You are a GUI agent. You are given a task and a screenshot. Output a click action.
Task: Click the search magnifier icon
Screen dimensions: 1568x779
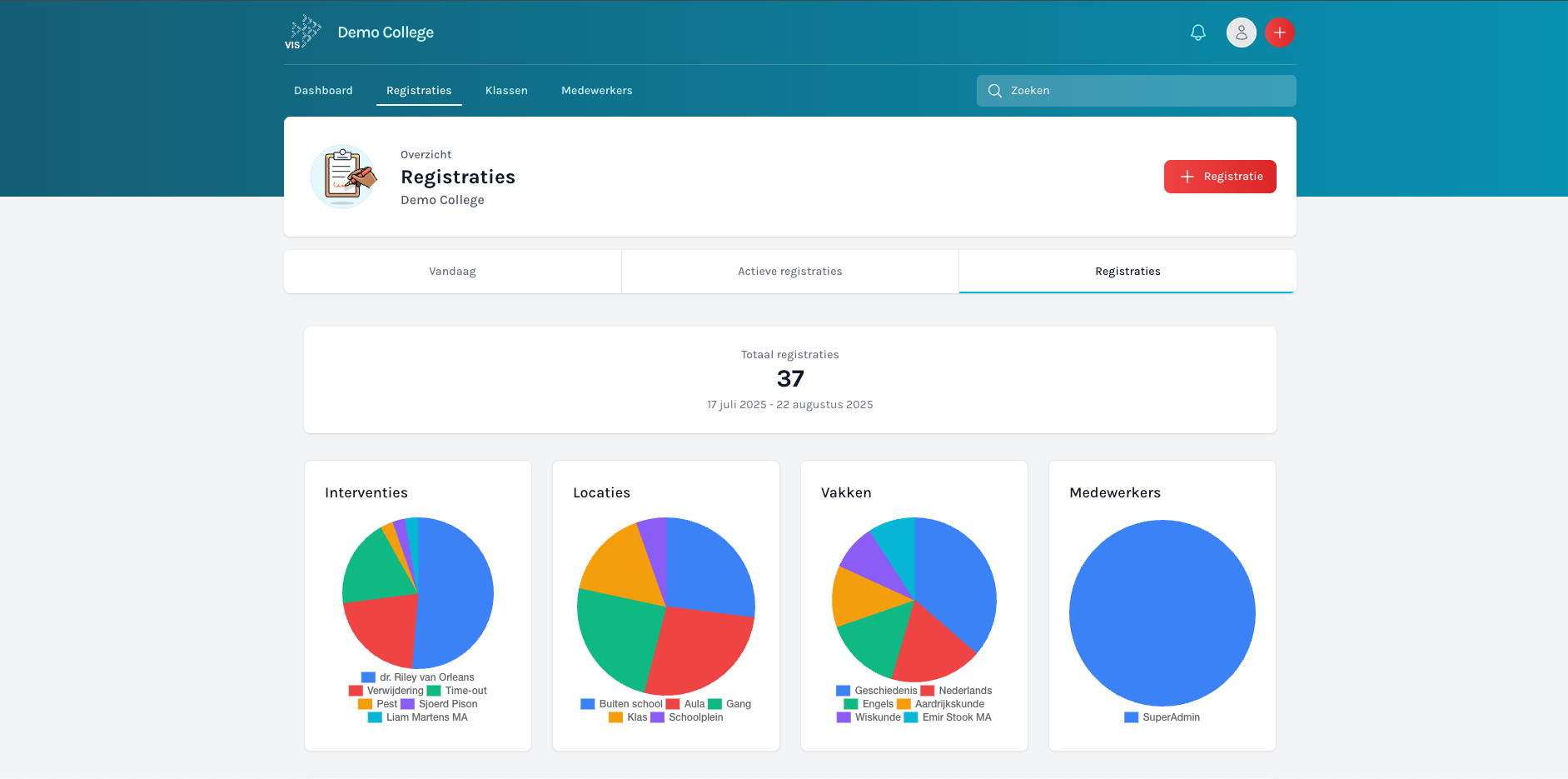point(994,91)
